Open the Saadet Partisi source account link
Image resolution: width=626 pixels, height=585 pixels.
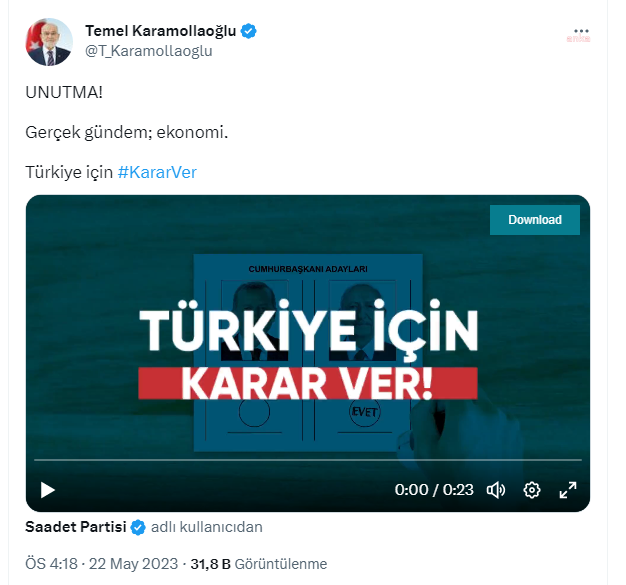click(x=76, y=527)
